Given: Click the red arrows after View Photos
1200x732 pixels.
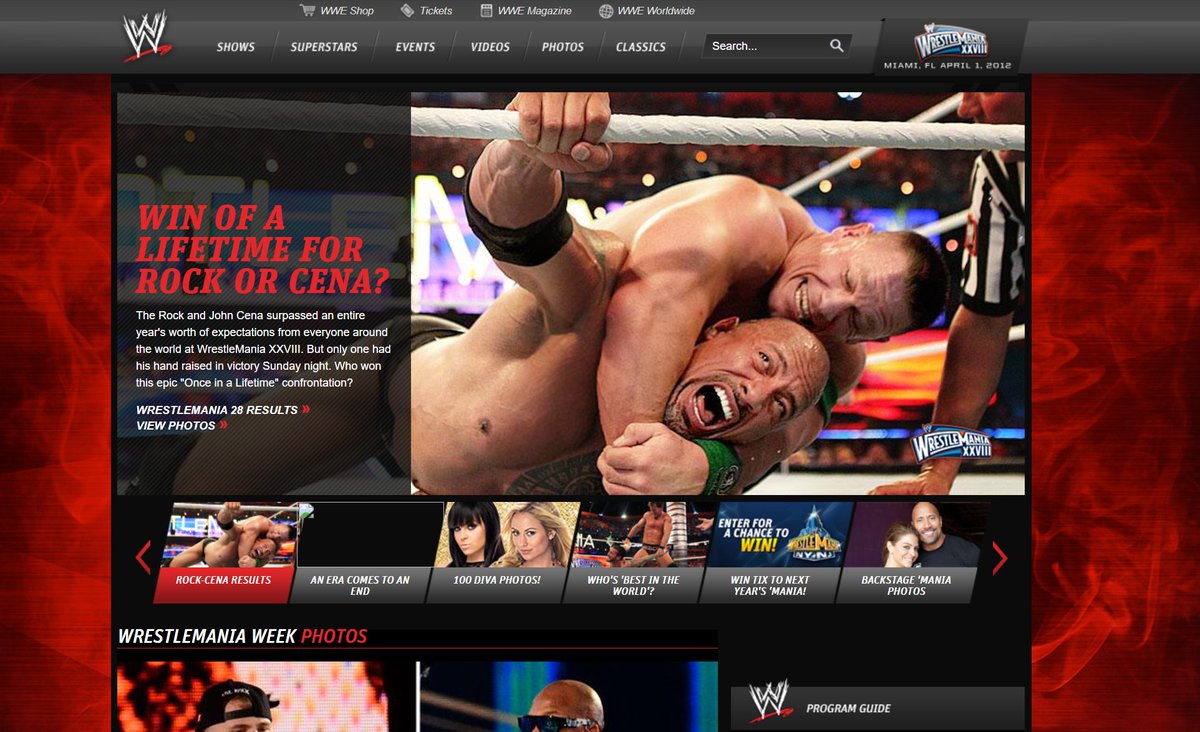Looking at the screenshot, I should pyautogui.click(x=223, y=425).
